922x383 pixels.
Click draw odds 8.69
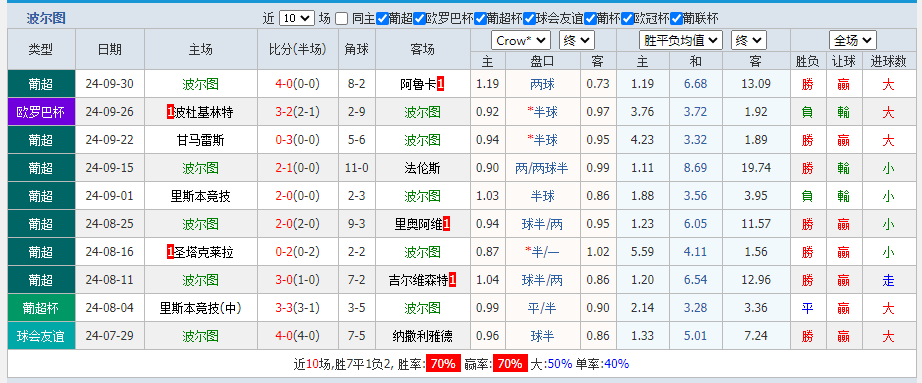tap(696, 168)
